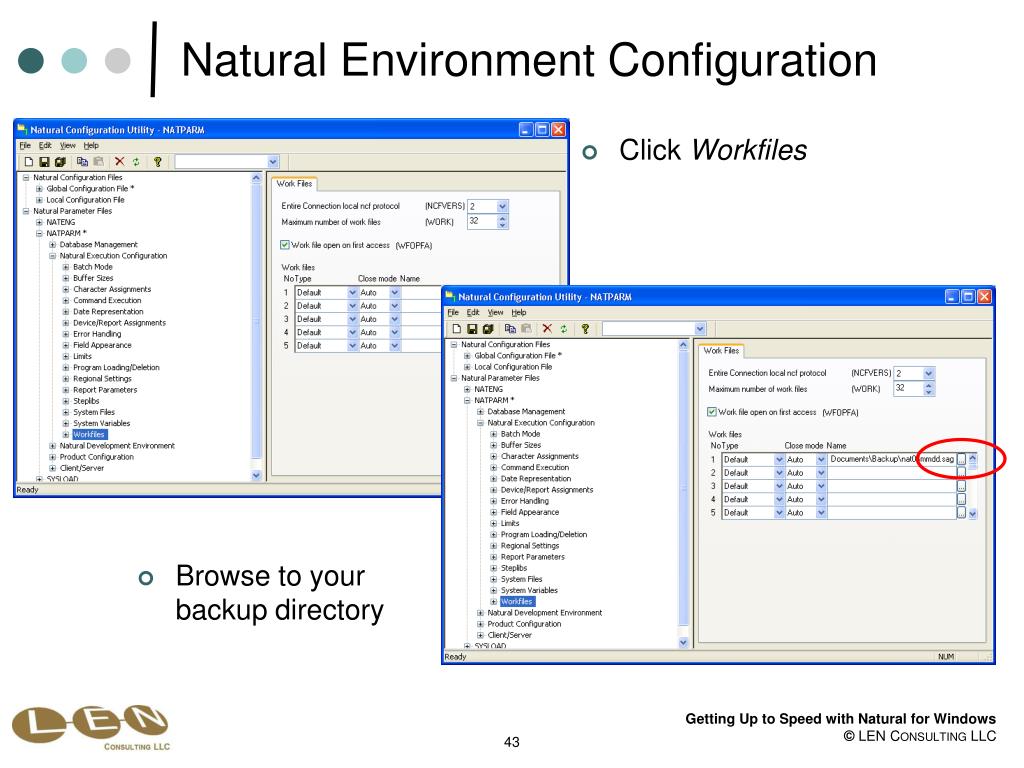The height and width of the screenshot is (768, 1024).
Task: Select Error Handling in front window tree
Action: tap(524, 501)
